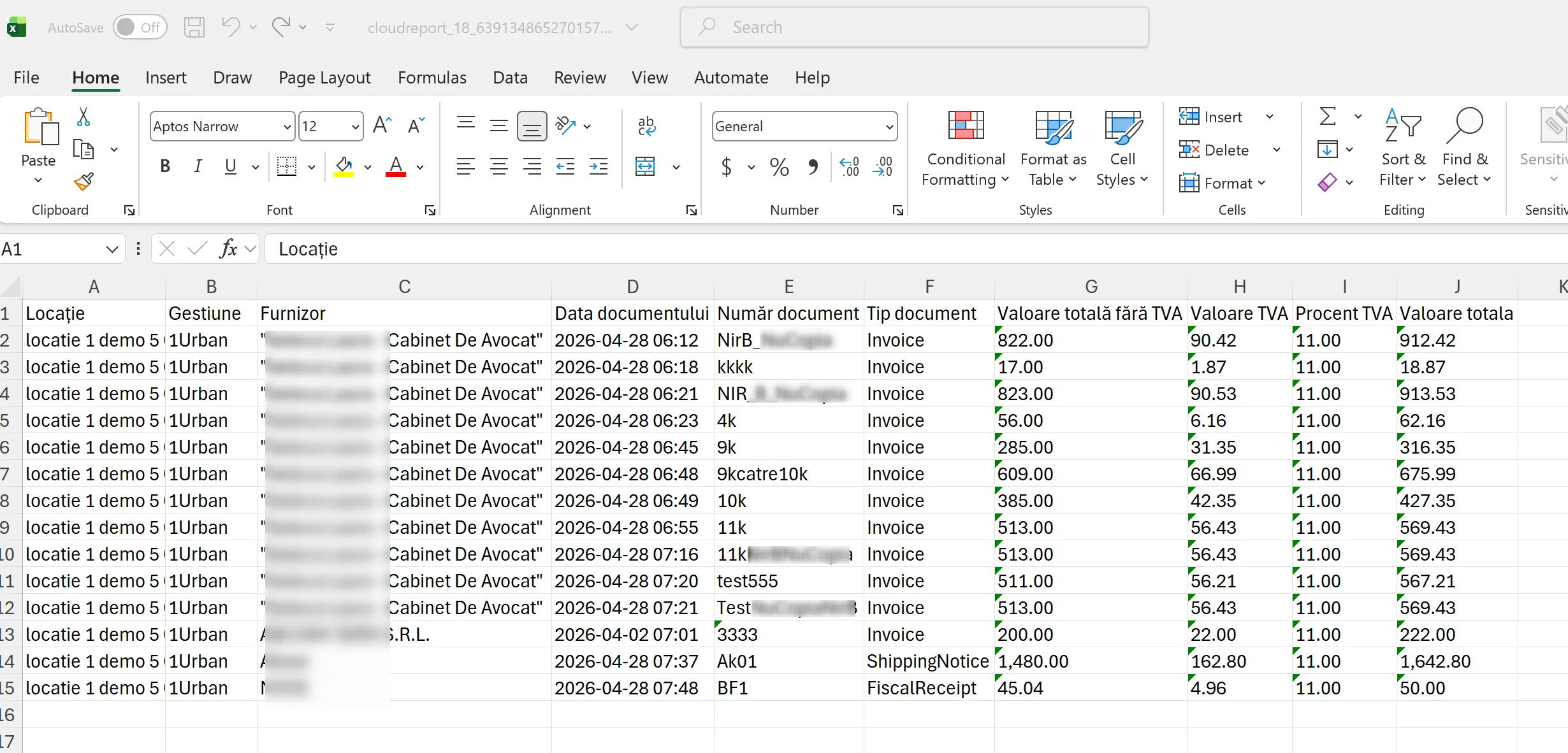Click the Cut scissors icon
Image resolution: width=1568 pixels, height=753 pixels.
[83, 117]
